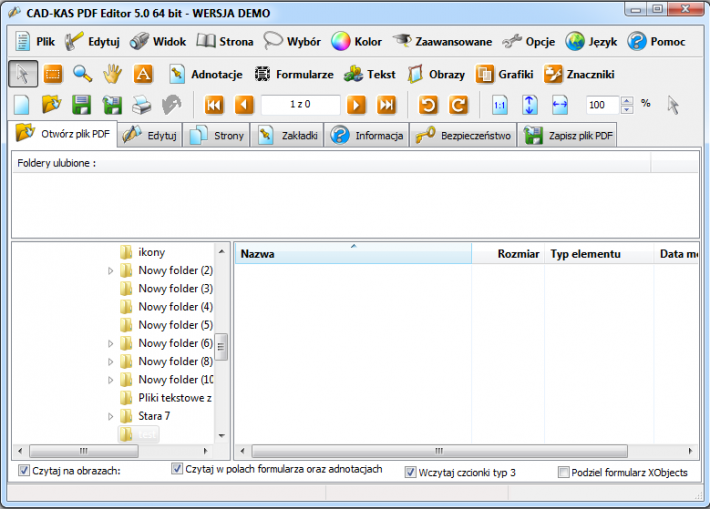Enable Podziel formularz XObjects
The width and height of the screenshot is (710, 509).
tap(563, 472)
